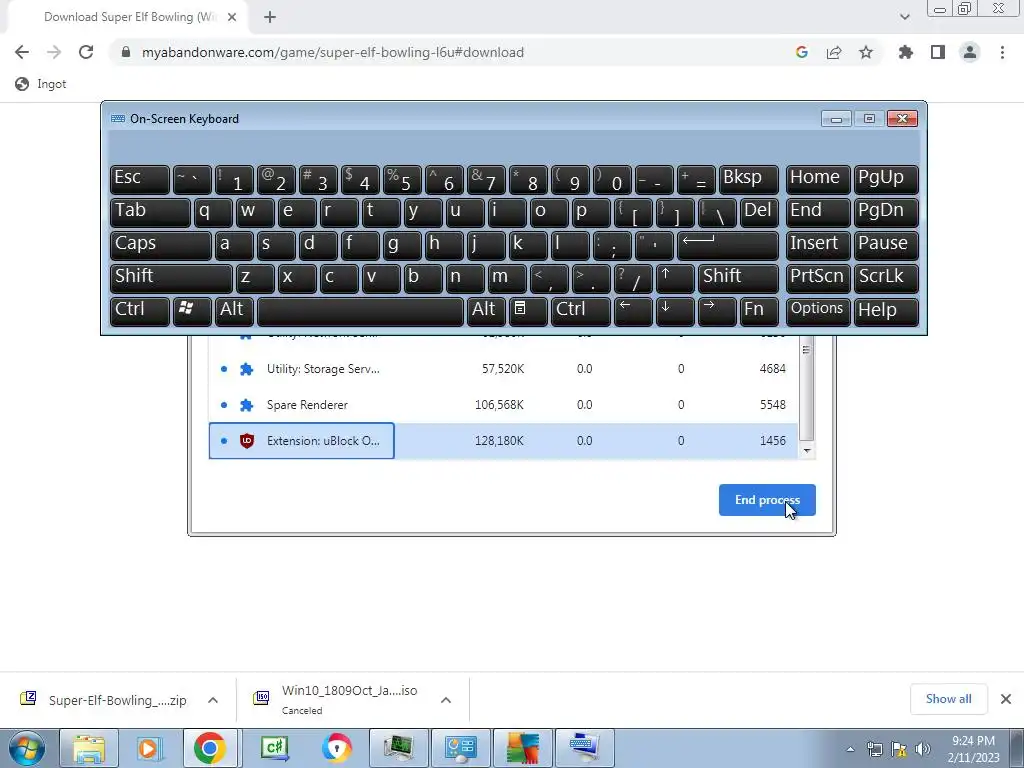Click the Help key on keyboard
The height and width of the screenshot is (768, 1024).
coord(886,311)
